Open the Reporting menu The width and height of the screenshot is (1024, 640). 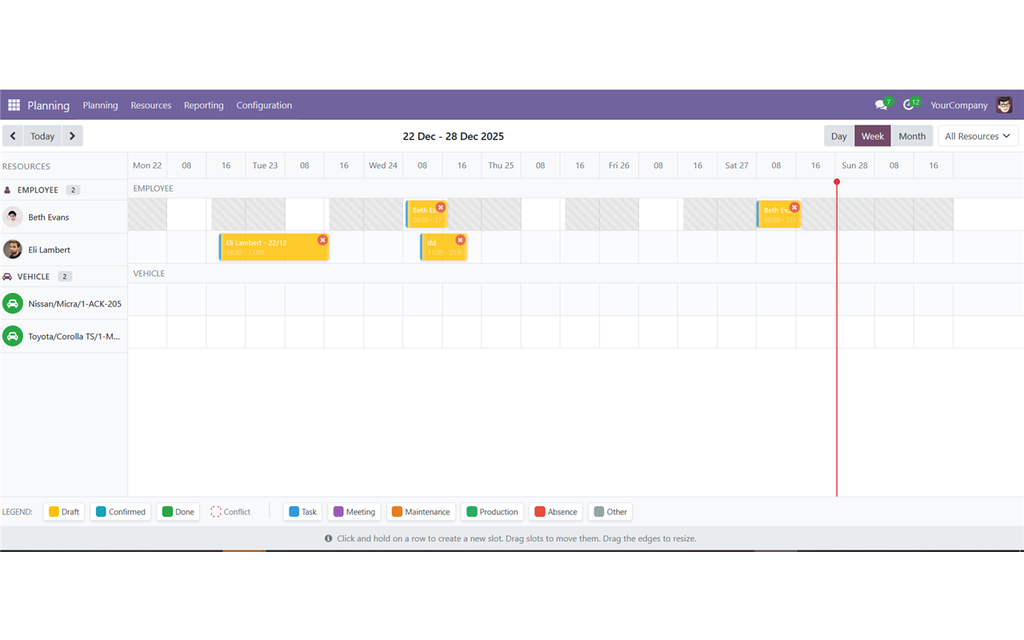coord(204,105)
